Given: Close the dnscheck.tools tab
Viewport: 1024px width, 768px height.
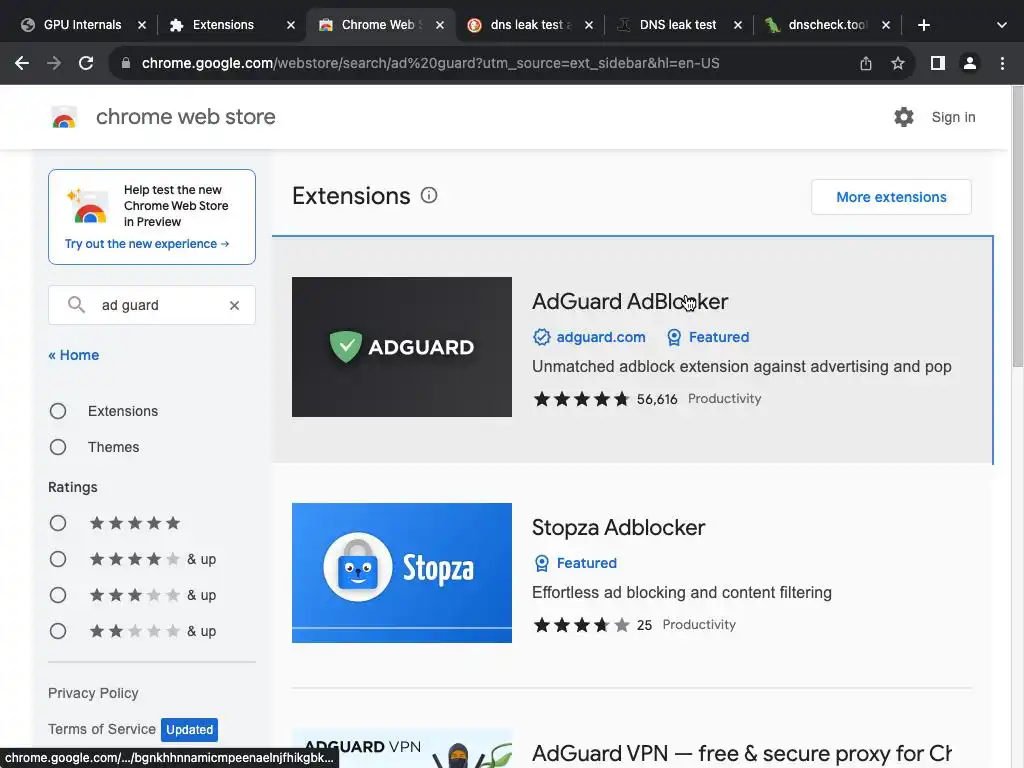Looking at the screenshot, I should [x=886, y=25].
